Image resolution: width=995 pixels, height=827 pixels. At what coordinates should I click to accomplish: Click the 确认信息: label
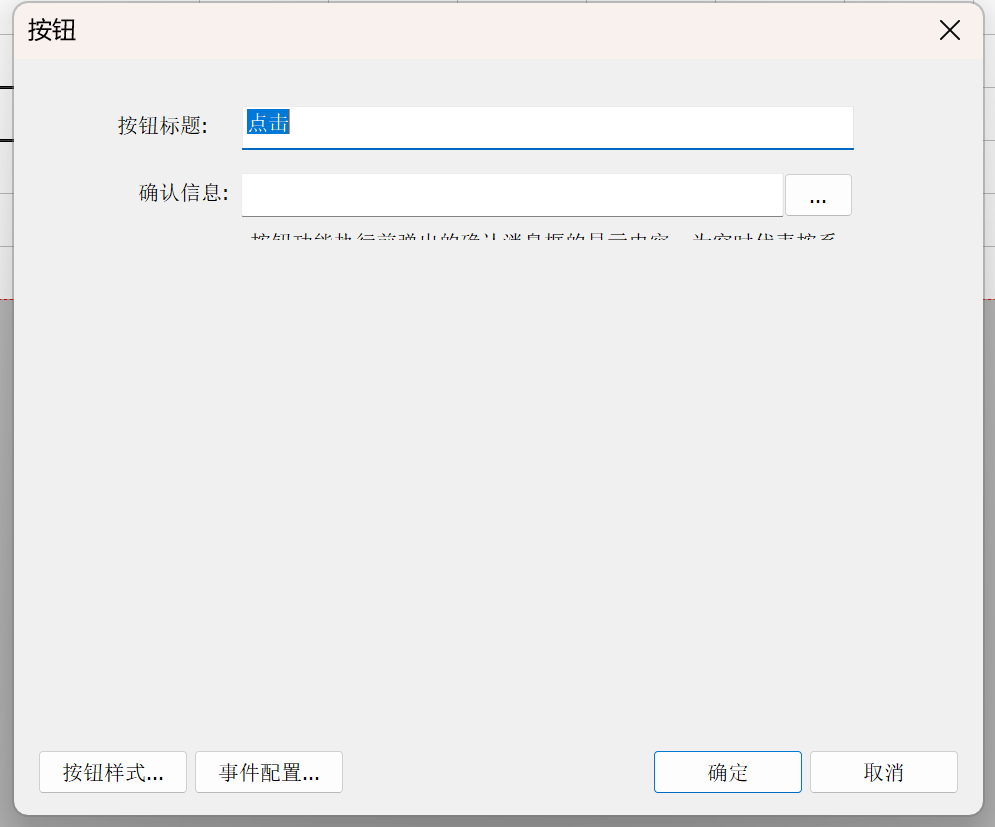coord(183,193)
